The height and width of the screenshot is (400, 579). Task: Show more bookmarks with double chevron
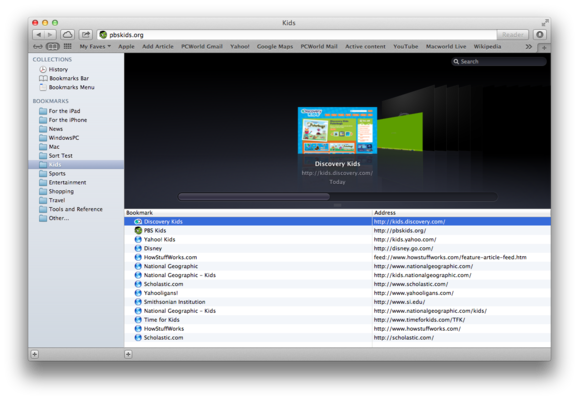pos(529,47)
